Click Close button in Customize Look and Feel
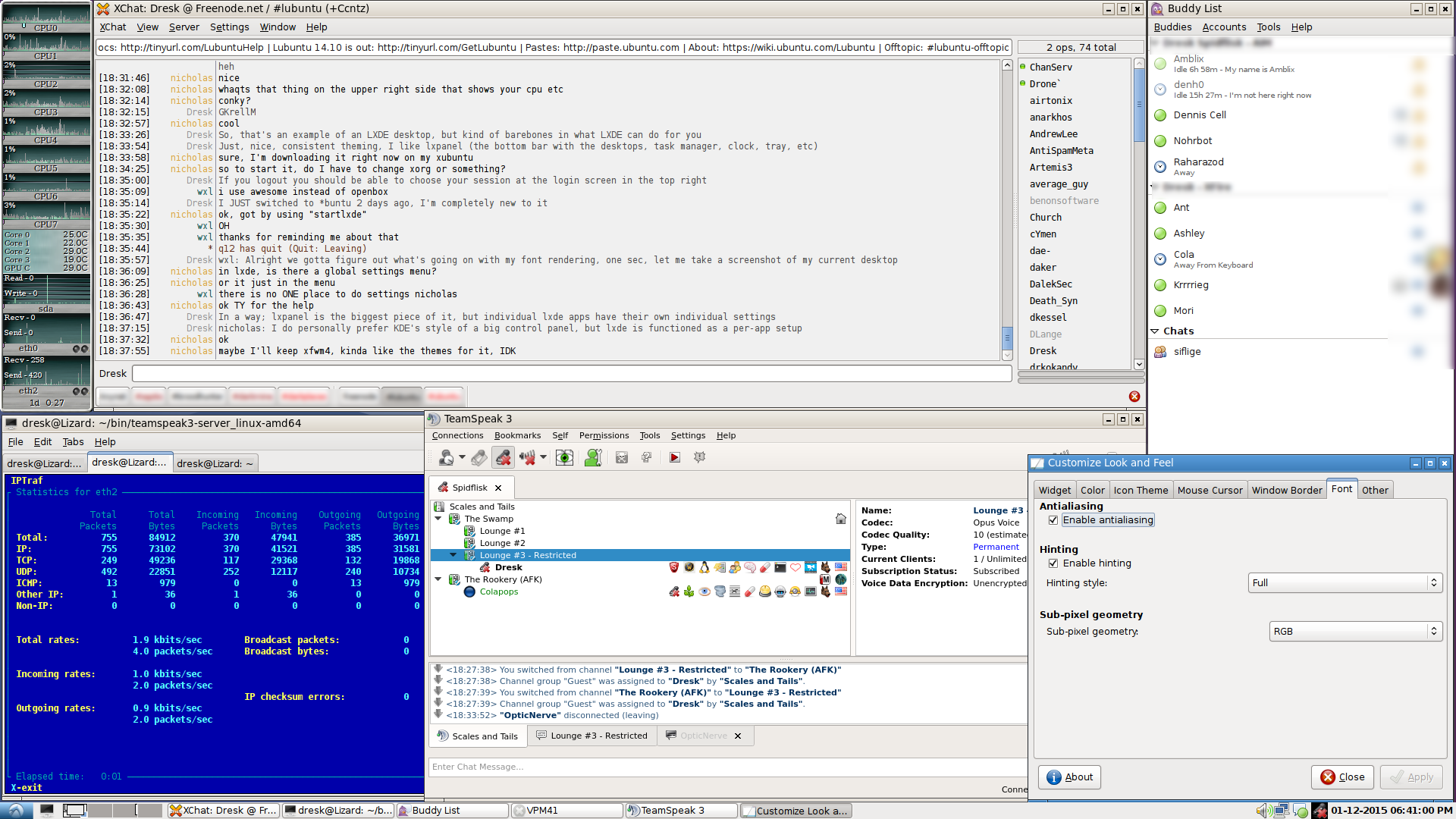 pos(1342,777)
